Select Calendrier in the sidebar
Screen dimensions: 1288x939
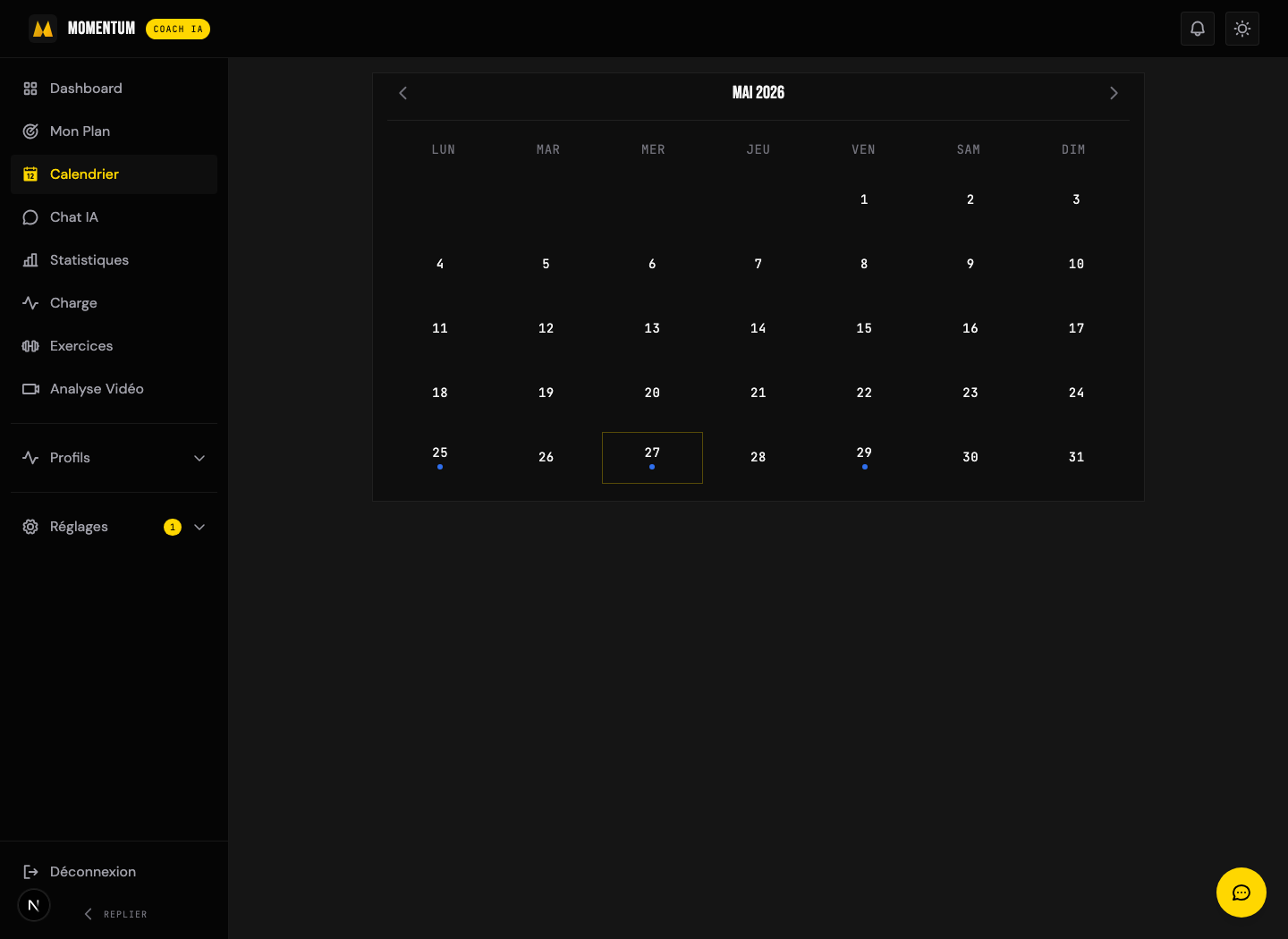[114, 174]
